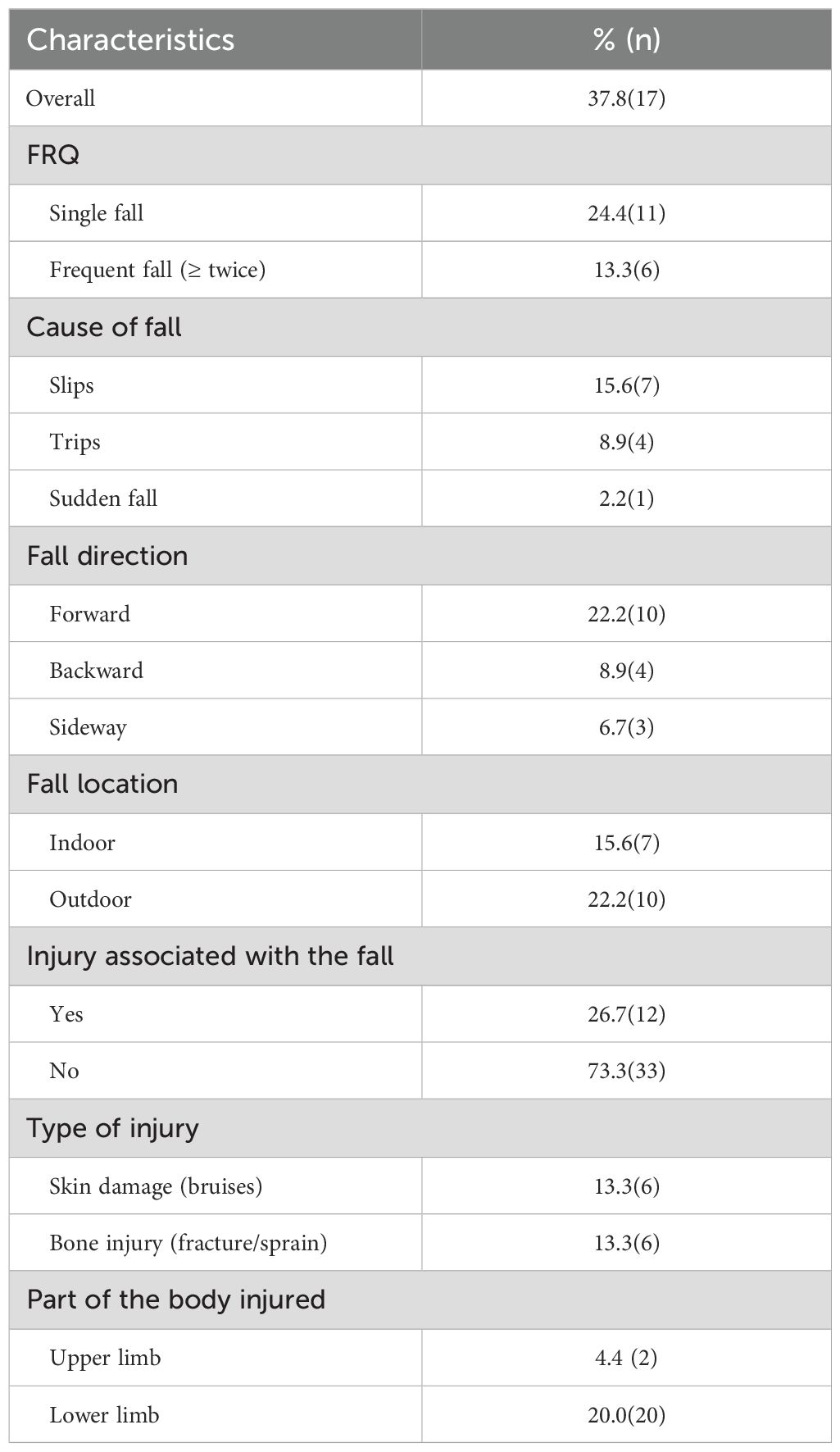The height and width of the screenshot is (1452, 840).
Task: Click Injury associated with the fall heading
Action: (x=210, y=956)
